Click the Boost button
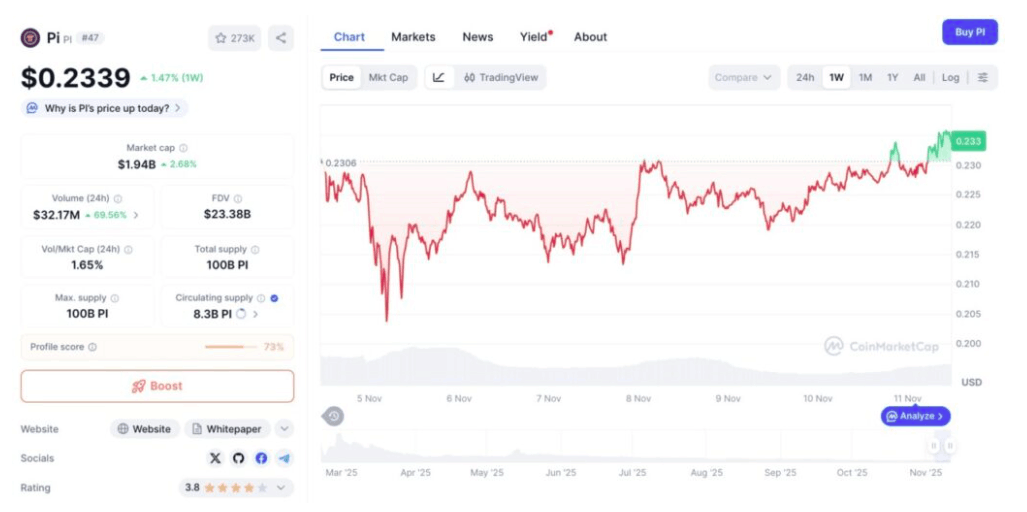This screenshot has width=1027, height=512. point(157,386)
